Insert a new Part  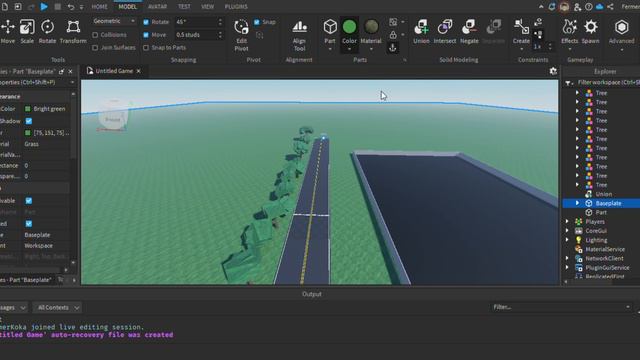pos(330,27)
